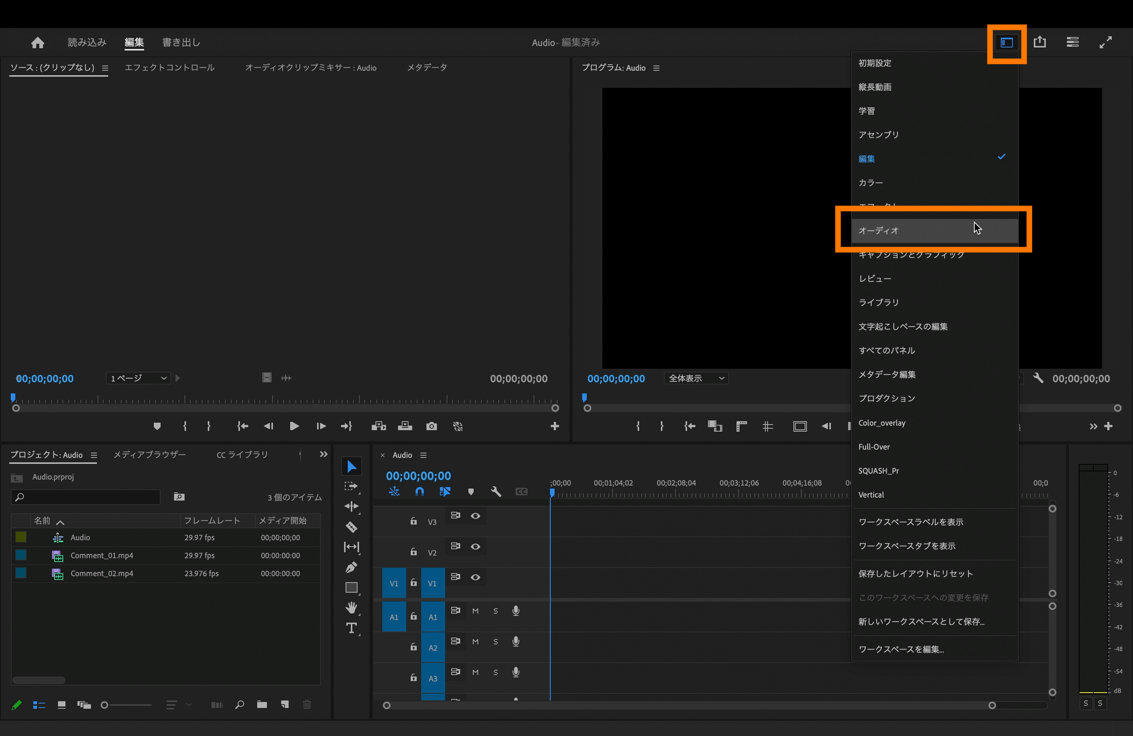Image resolution: width=1133 pixels, height=736 pixels.
Task: Switch Project panel to list view
Action: click(x=39, y=704)
